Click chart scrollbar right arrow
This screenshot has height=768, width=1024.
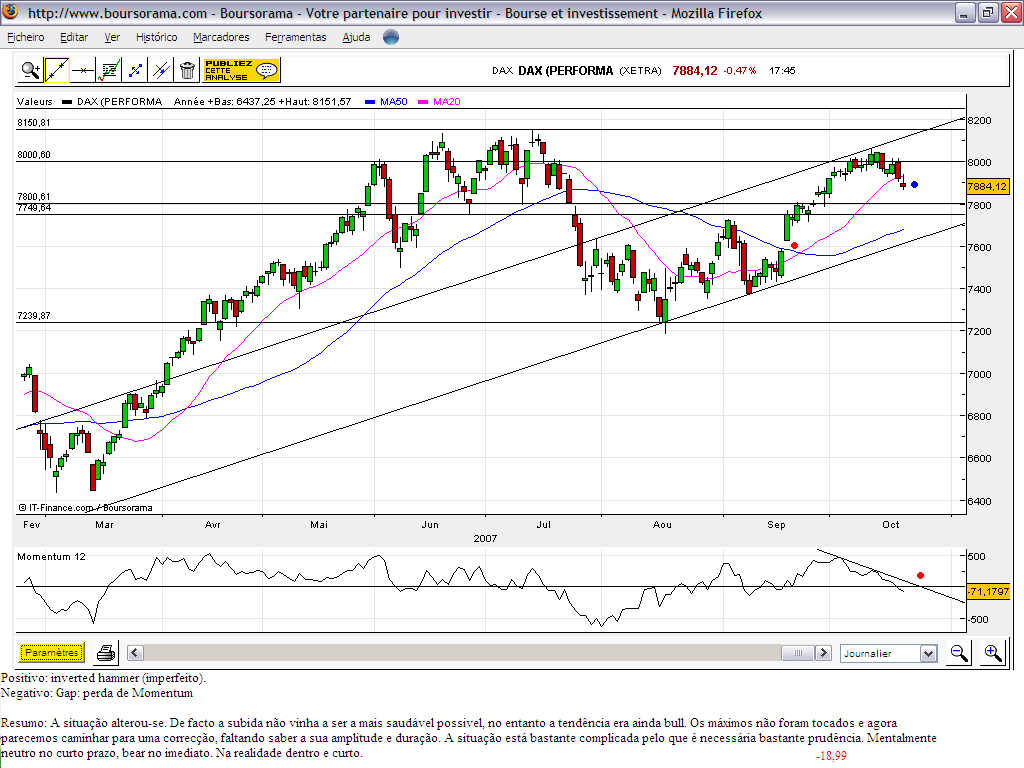pos(824,652)
